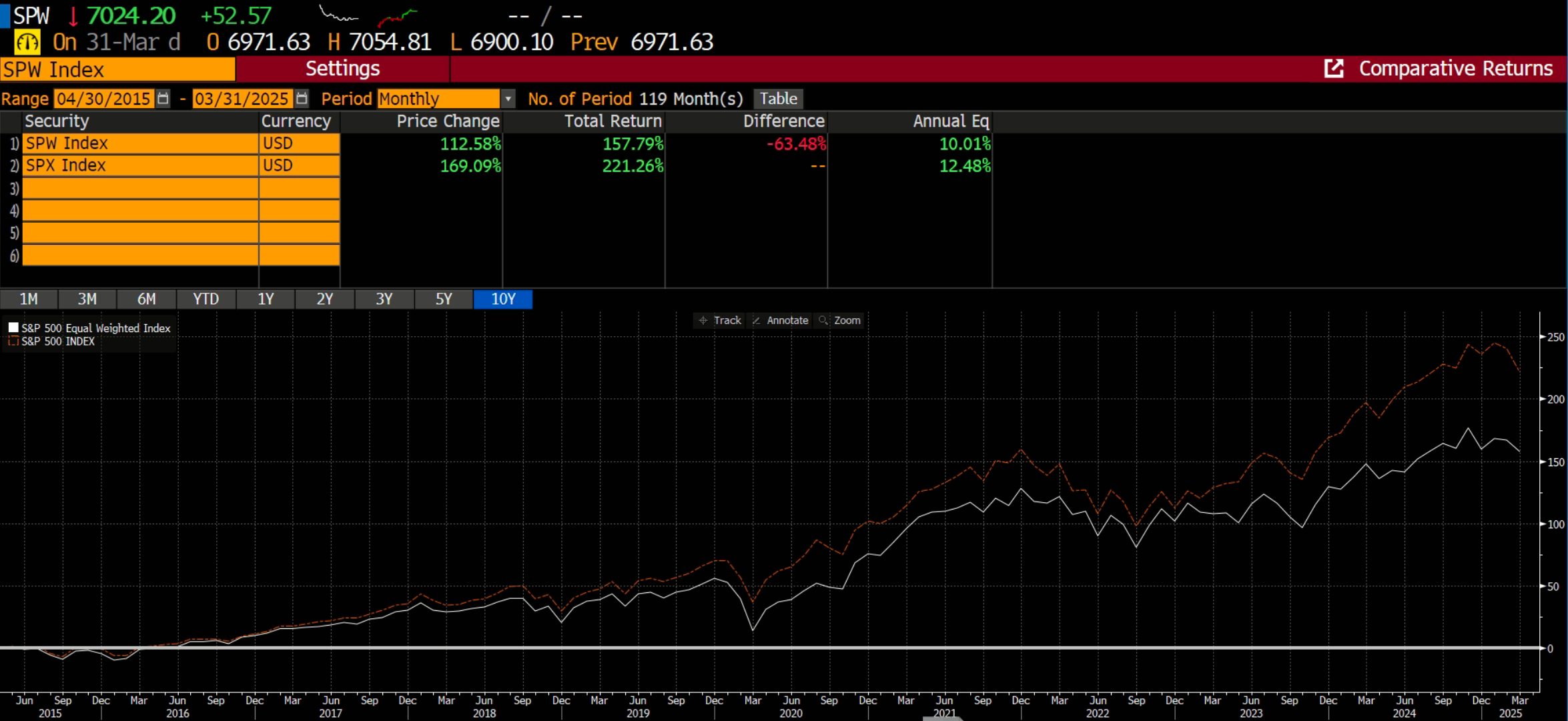Click the empty security field in row 3
Image resolution: width=1568 pixels, height=721 pixels.
point(140,188)
